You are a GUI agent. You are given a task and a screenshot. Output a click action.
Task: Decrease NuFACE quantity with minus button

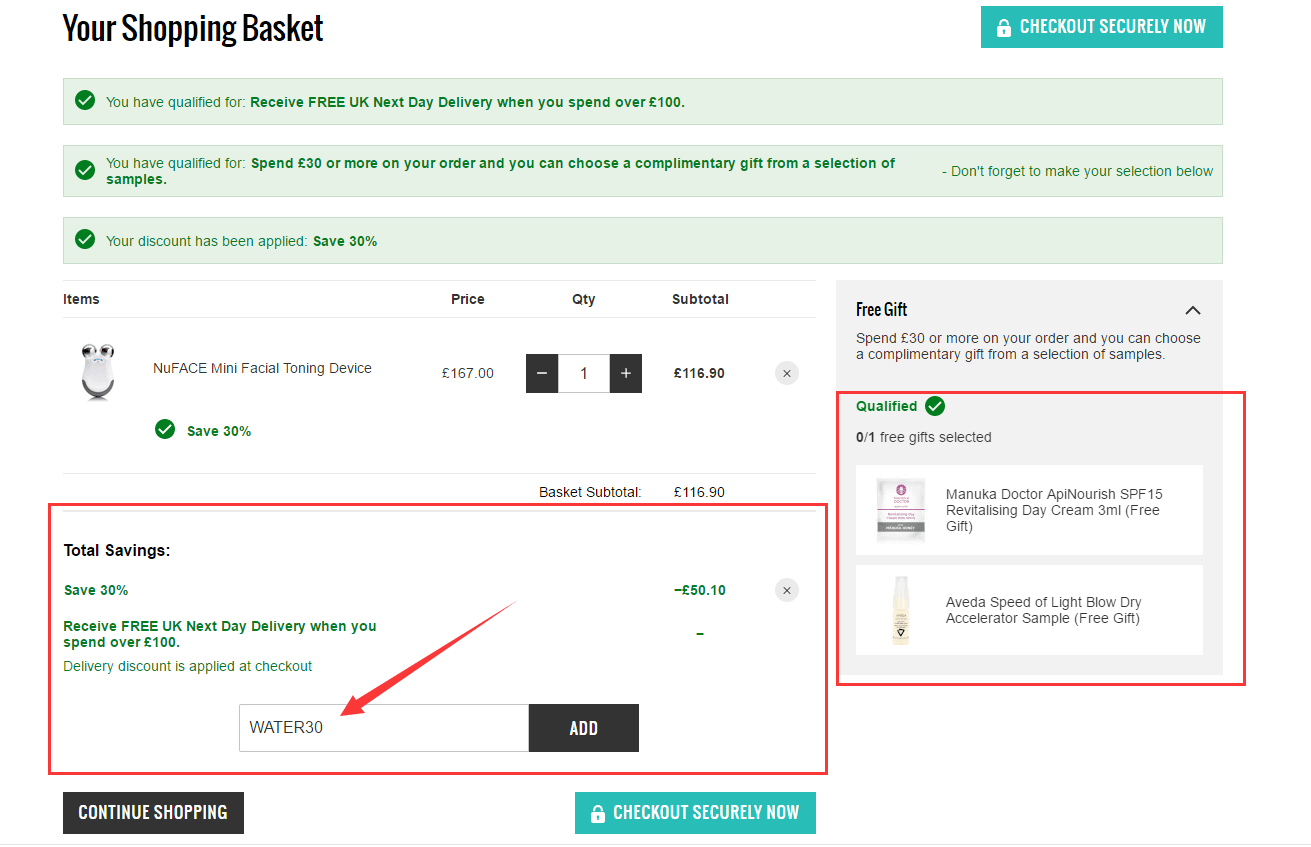[542, 373]
